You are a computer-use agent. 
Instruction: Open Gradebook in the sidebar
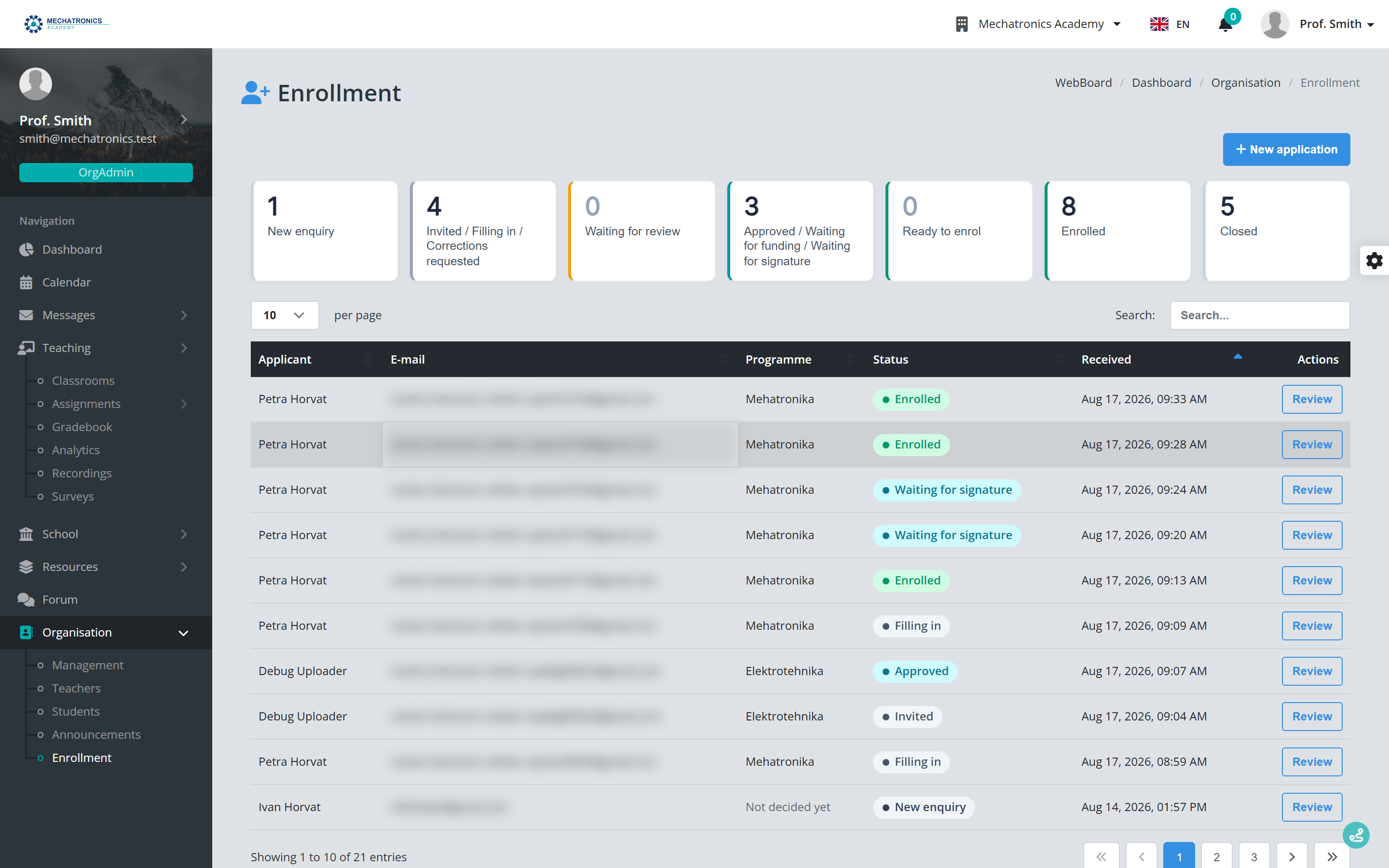tap(82, 427)
